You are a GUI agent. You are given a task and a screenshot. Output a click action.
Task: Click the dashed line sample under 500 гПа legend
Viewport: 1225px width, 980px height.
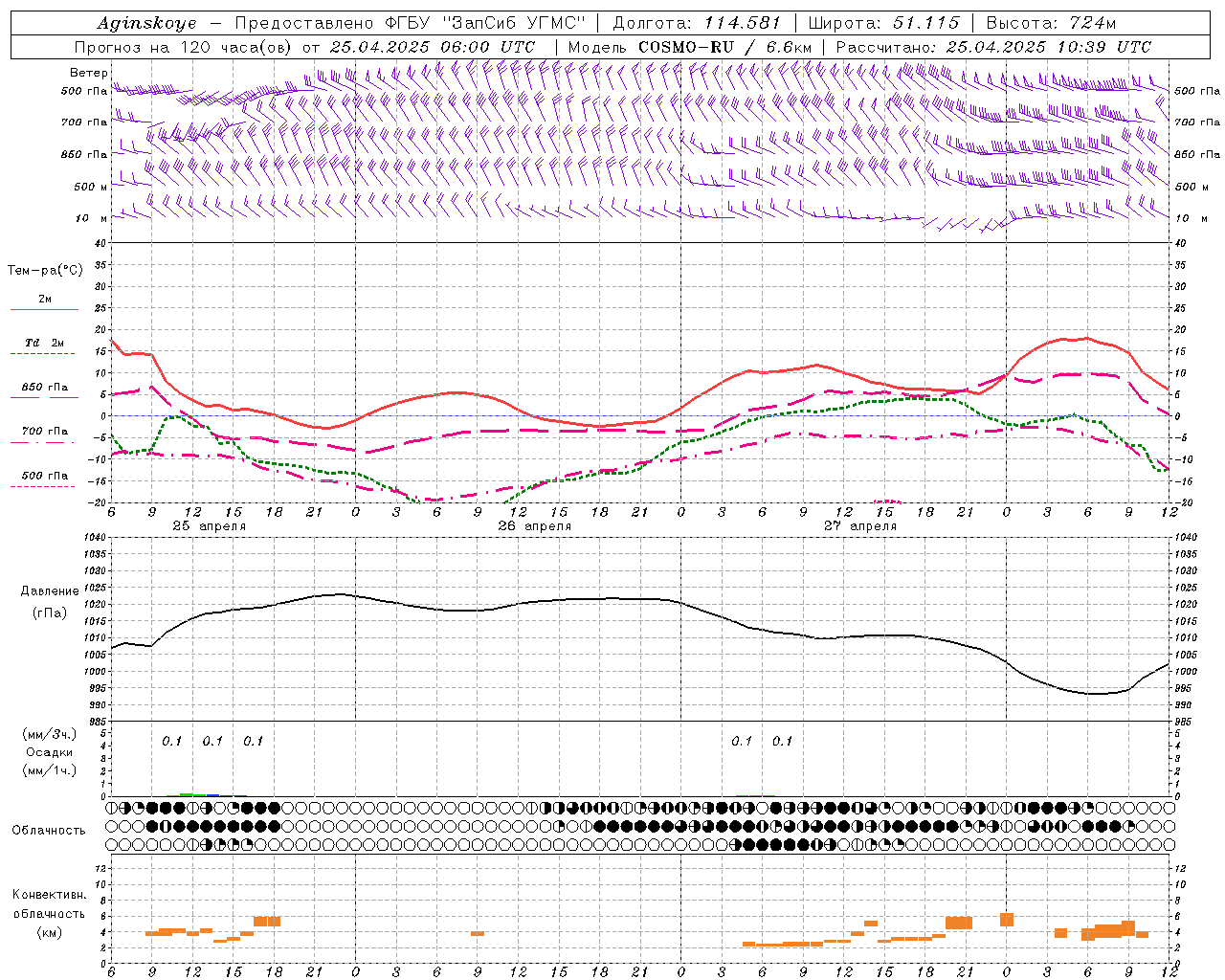pos(43,487)
